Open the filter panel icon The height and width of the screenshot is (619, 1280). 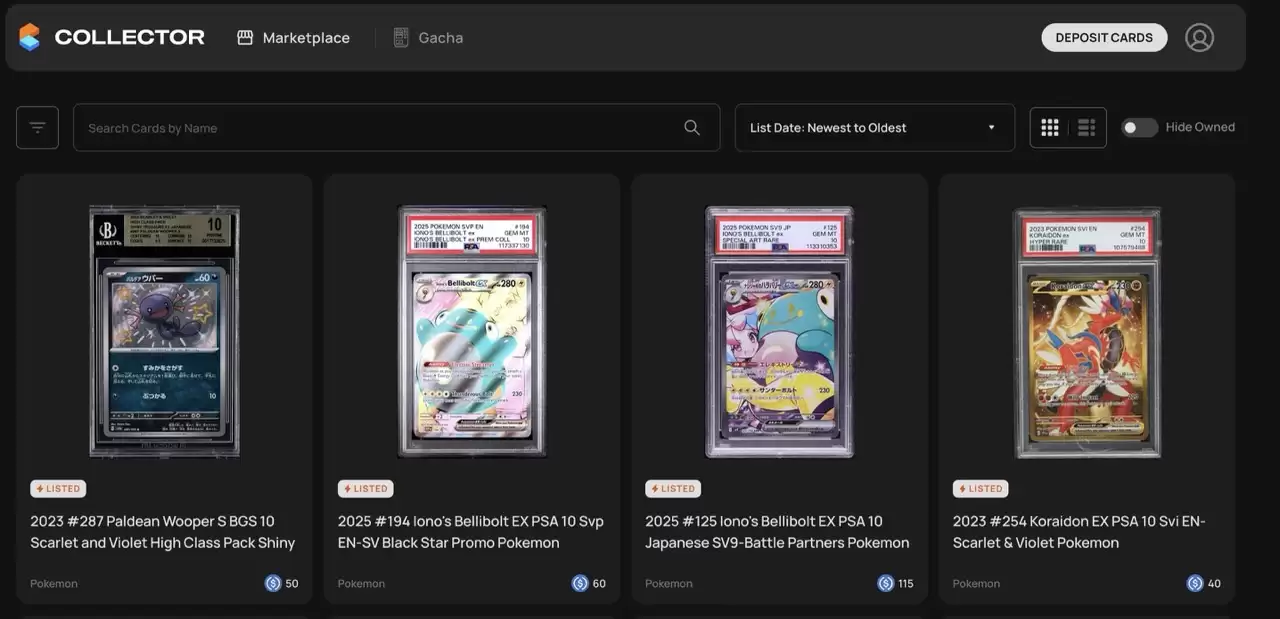[37, 127]
